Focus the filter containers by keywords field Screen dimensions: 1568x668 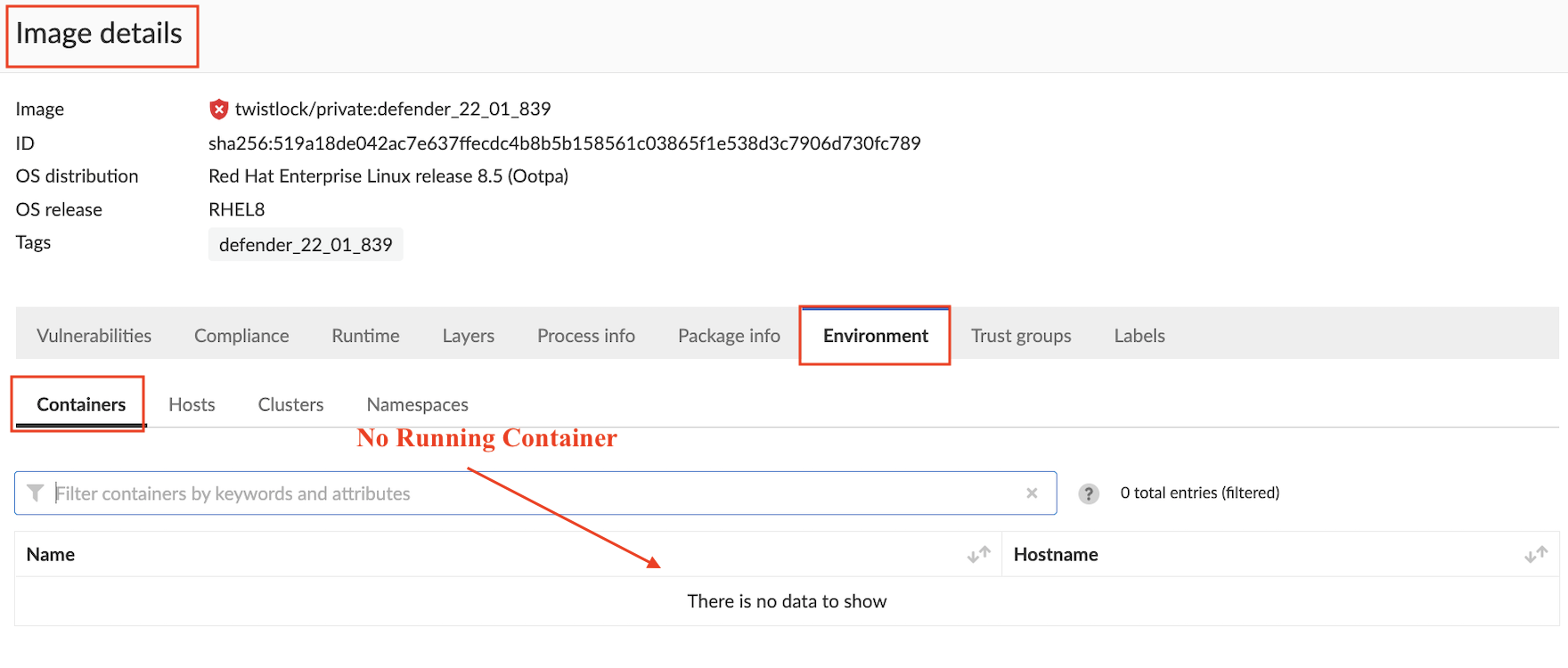pyautogui.click(x=535, y=493)
